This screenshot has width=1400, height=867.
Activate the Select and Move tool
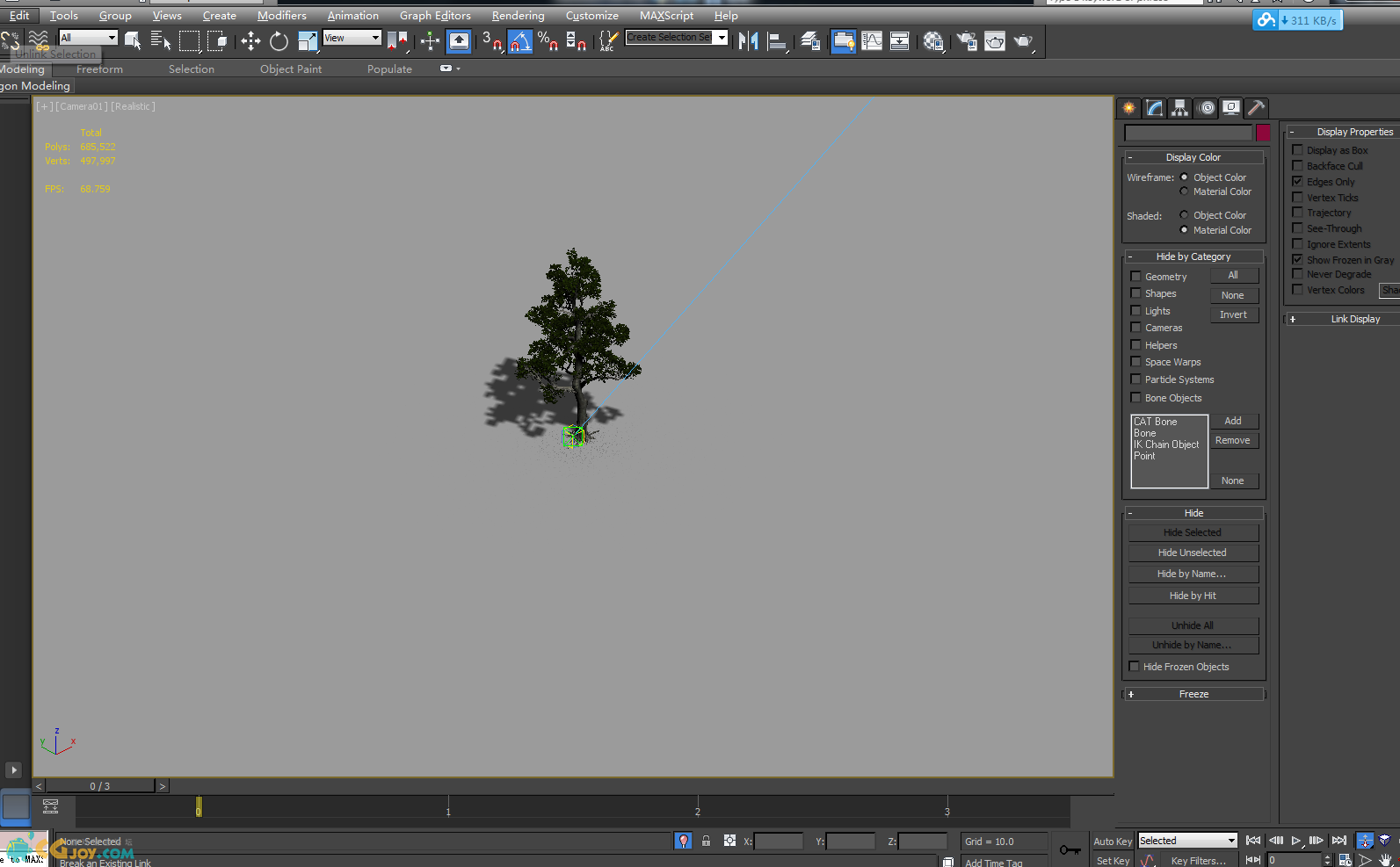pos(250,40)
